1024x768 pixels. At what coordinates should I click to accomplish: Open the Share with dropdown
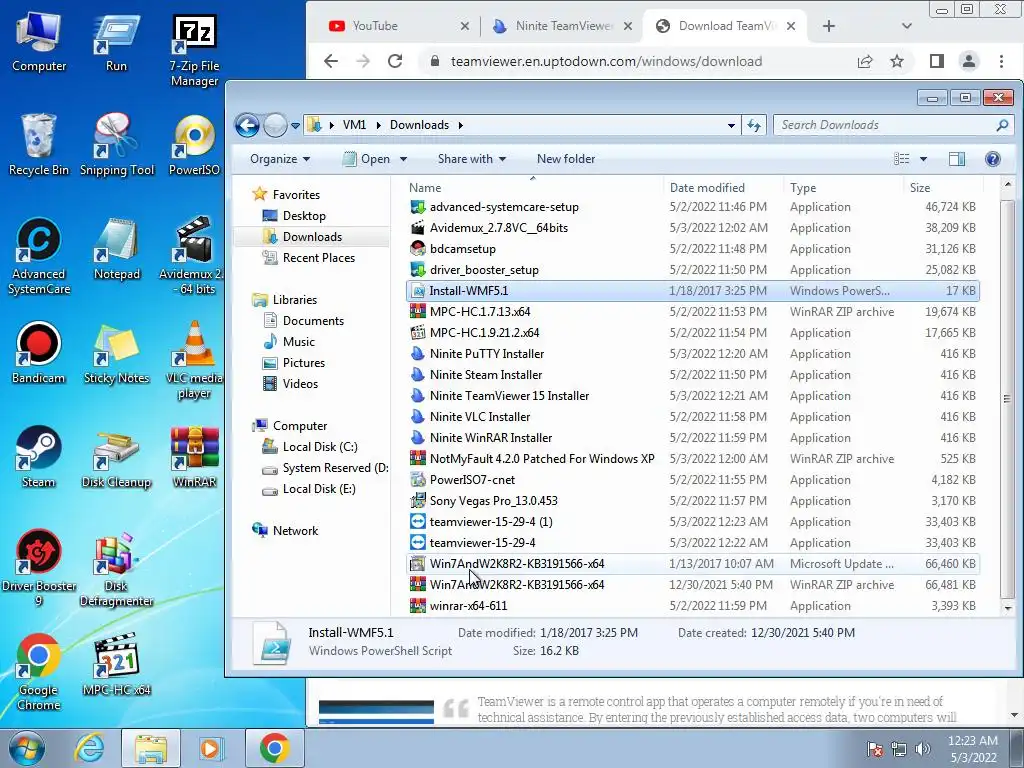pyautogui.click(x=472, y=159)
